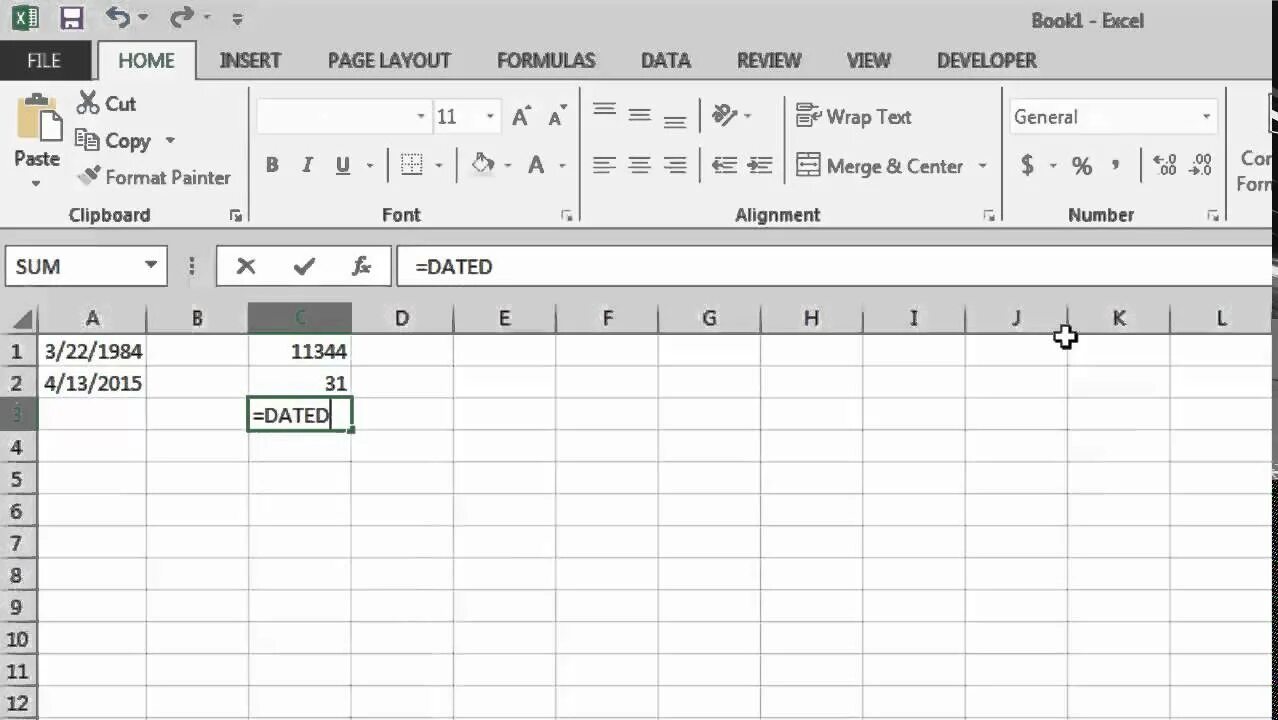Open the undo history dropdown arrow
Image resolution: width=1278 pixels, height=720 pixels.
(143, 17)
